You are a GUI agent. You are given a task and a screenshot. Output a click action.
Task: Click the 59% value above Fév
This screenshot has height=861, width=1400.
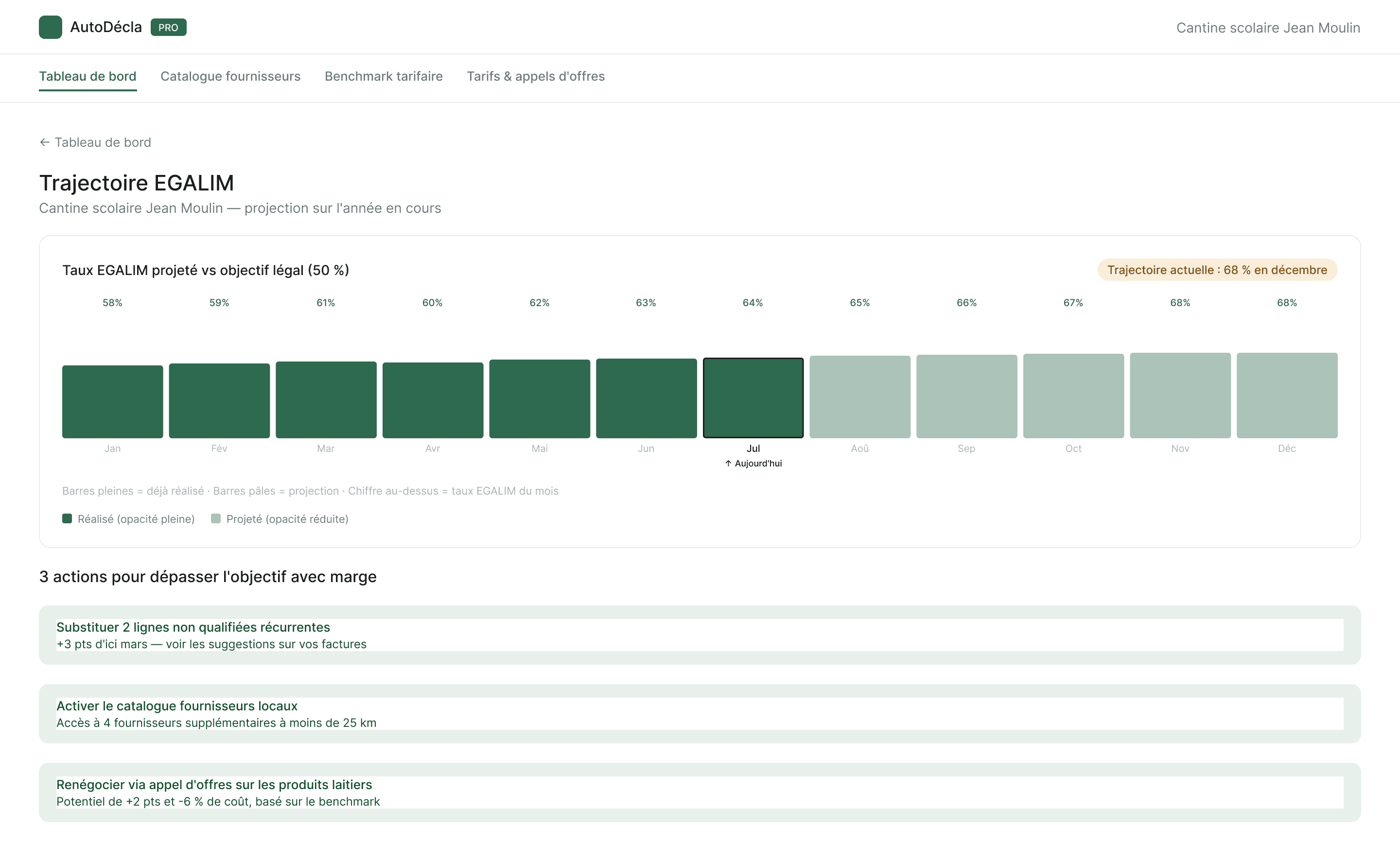coord(219,303)
